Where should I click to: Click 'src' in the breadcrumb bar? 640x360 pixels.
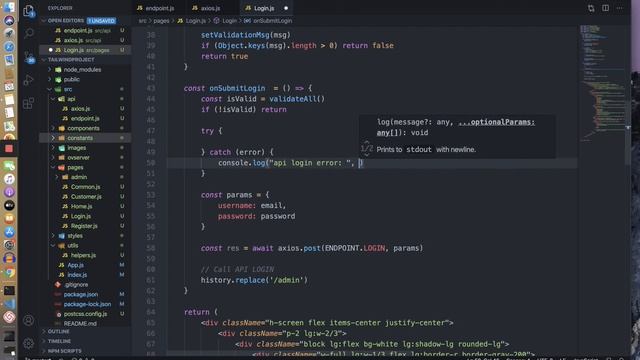coord(142,21)
